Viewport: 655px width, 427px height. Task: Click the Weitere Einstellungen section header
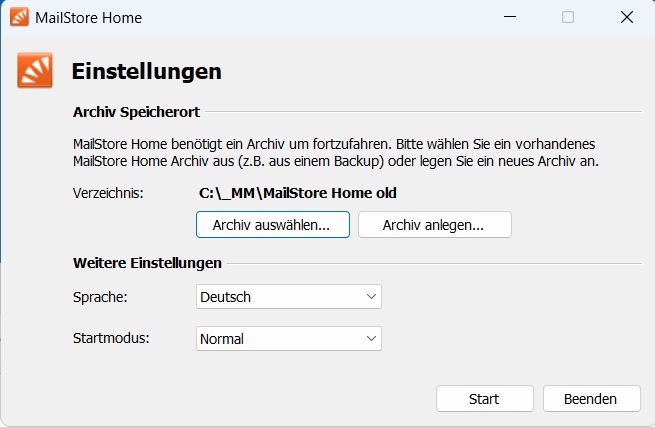click(147, 263)
